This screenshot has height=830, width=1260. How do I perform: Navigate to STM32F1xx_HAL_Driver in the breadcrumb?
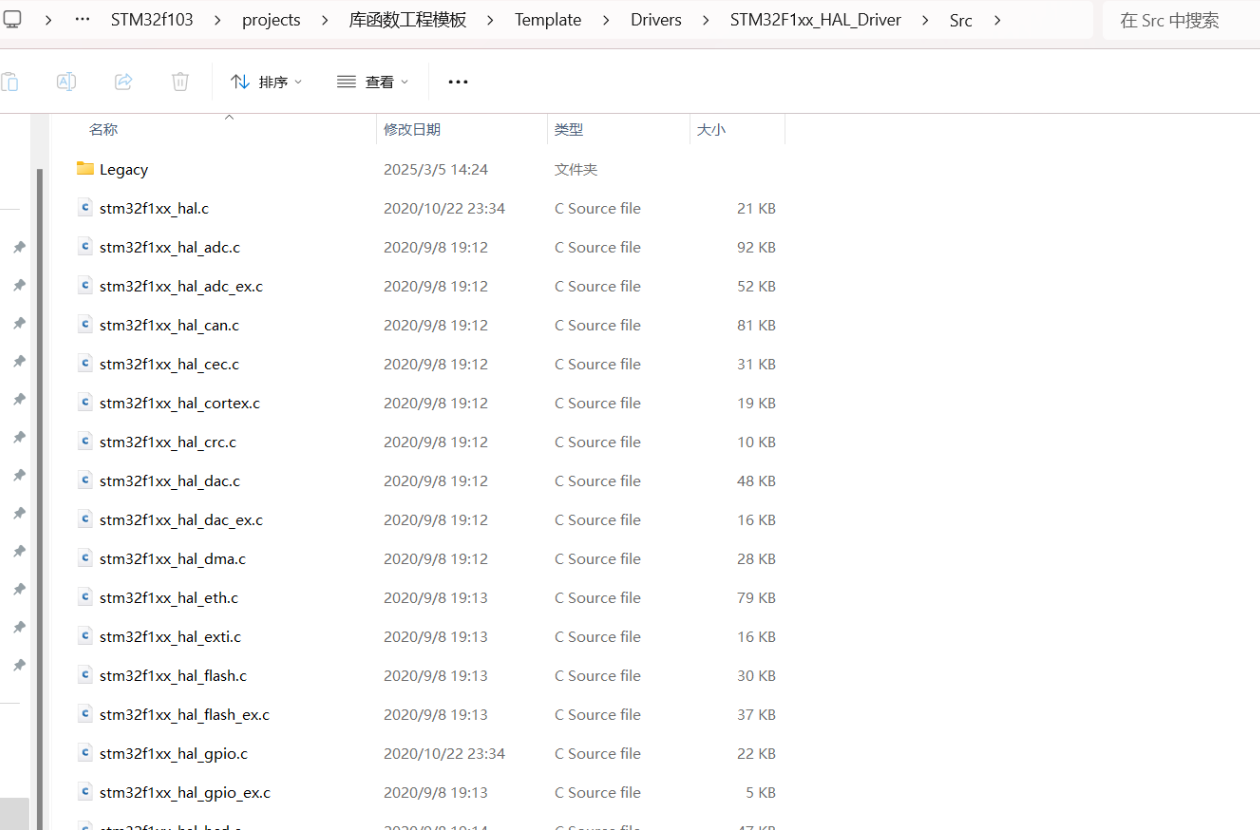[x=815, y=20]
